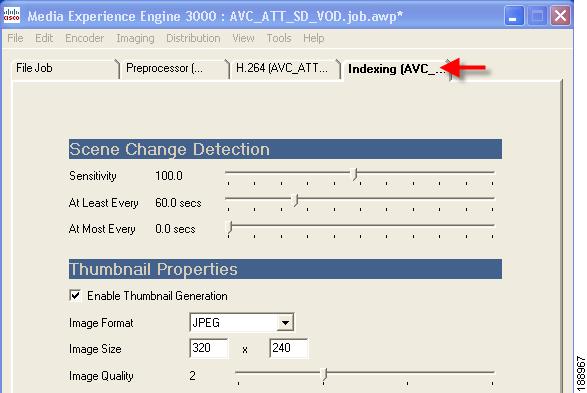Switch to the File Job tab

click(x=65, y=68)
